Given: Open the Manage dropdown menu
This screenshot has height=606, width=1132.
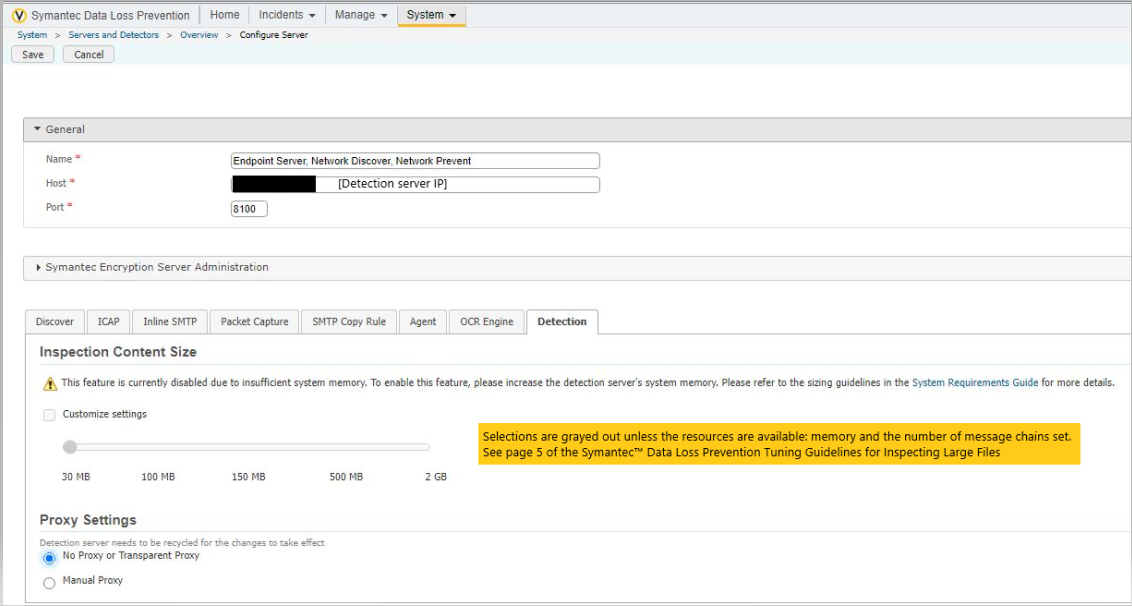Looking at the screenshot, I should 361,15.
